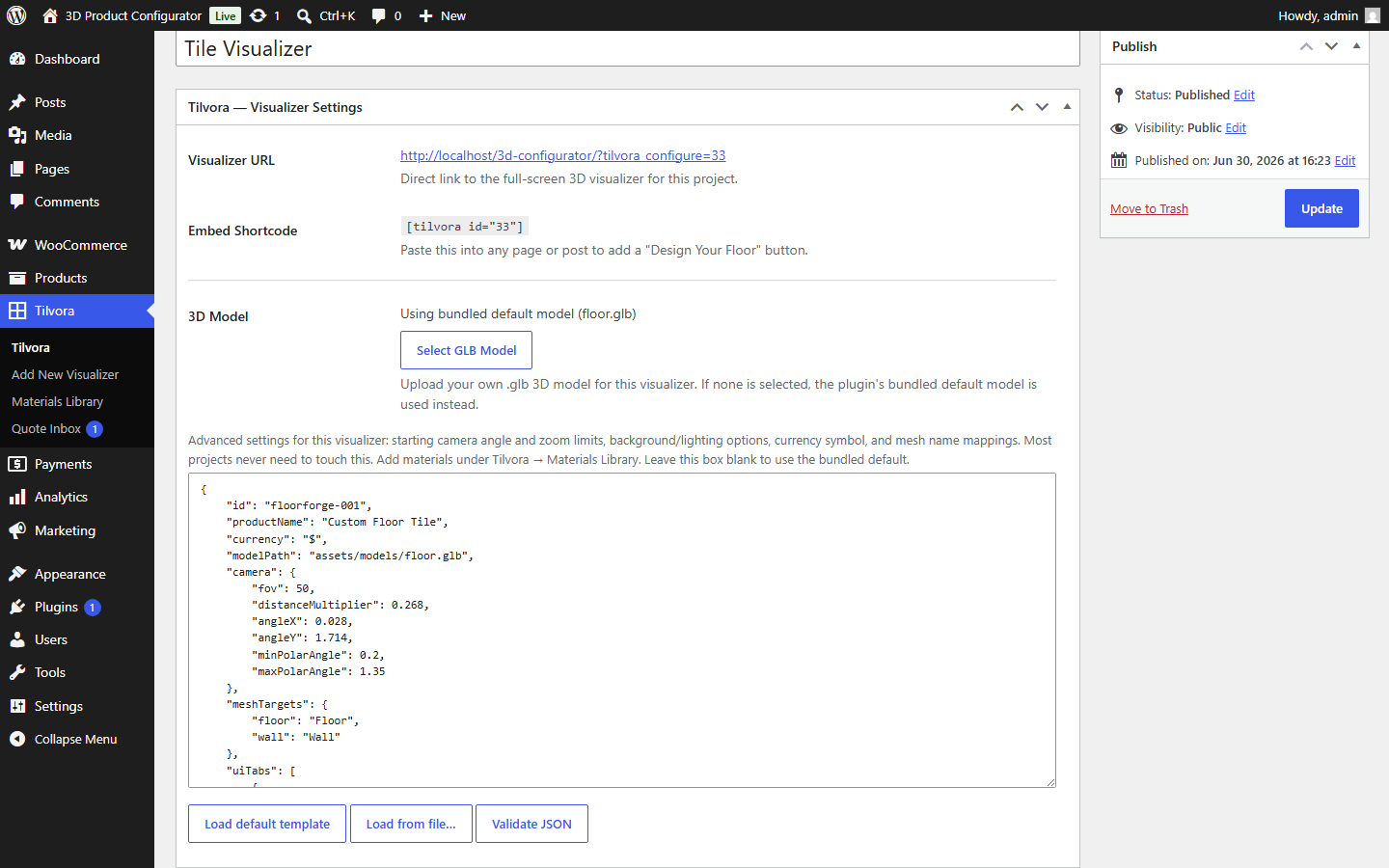Open the Tilvora submenu heading item
1389x868 pixels.
pos(31,347)
